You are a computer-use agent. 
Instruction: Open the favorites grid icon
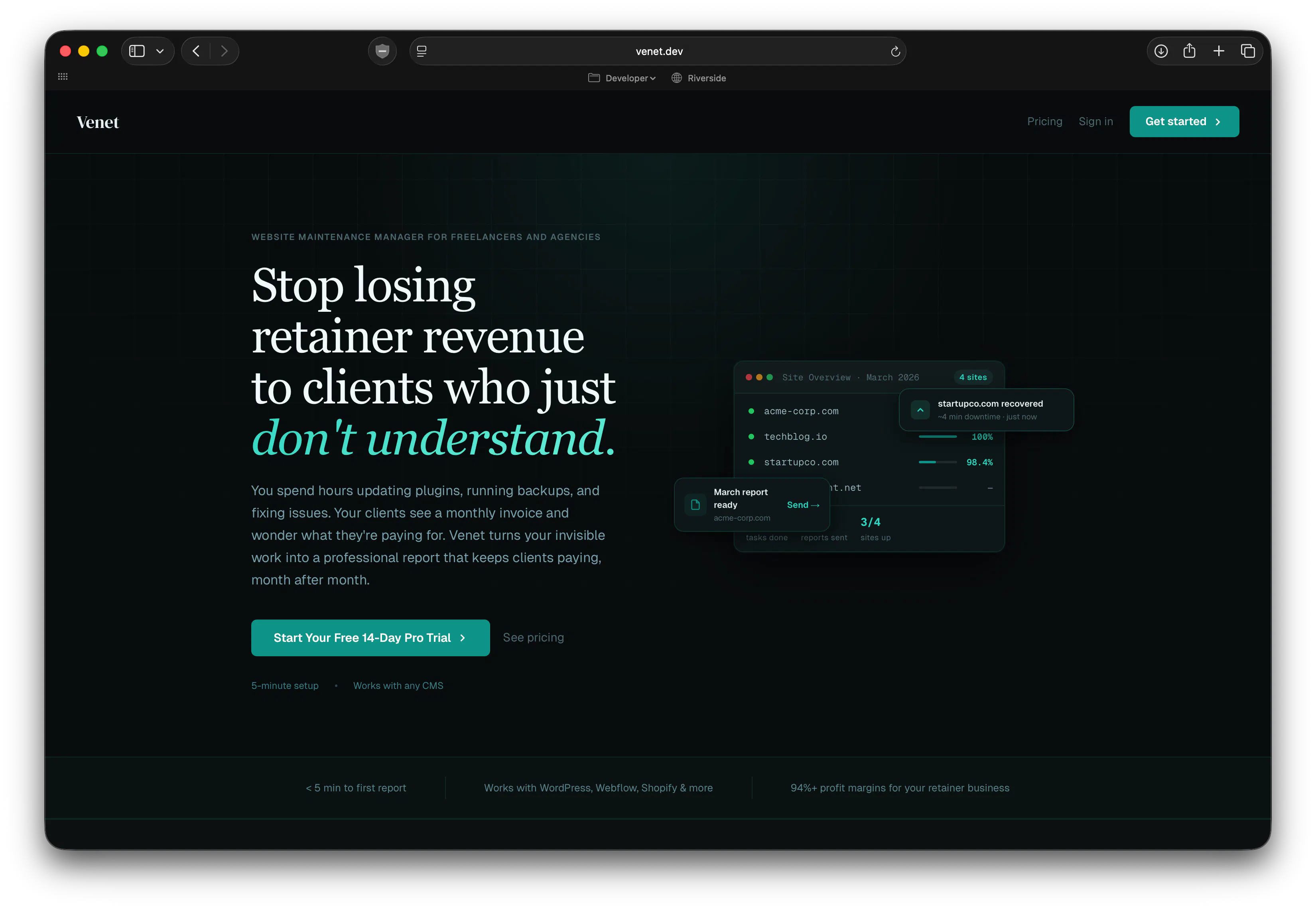[63, 76]
